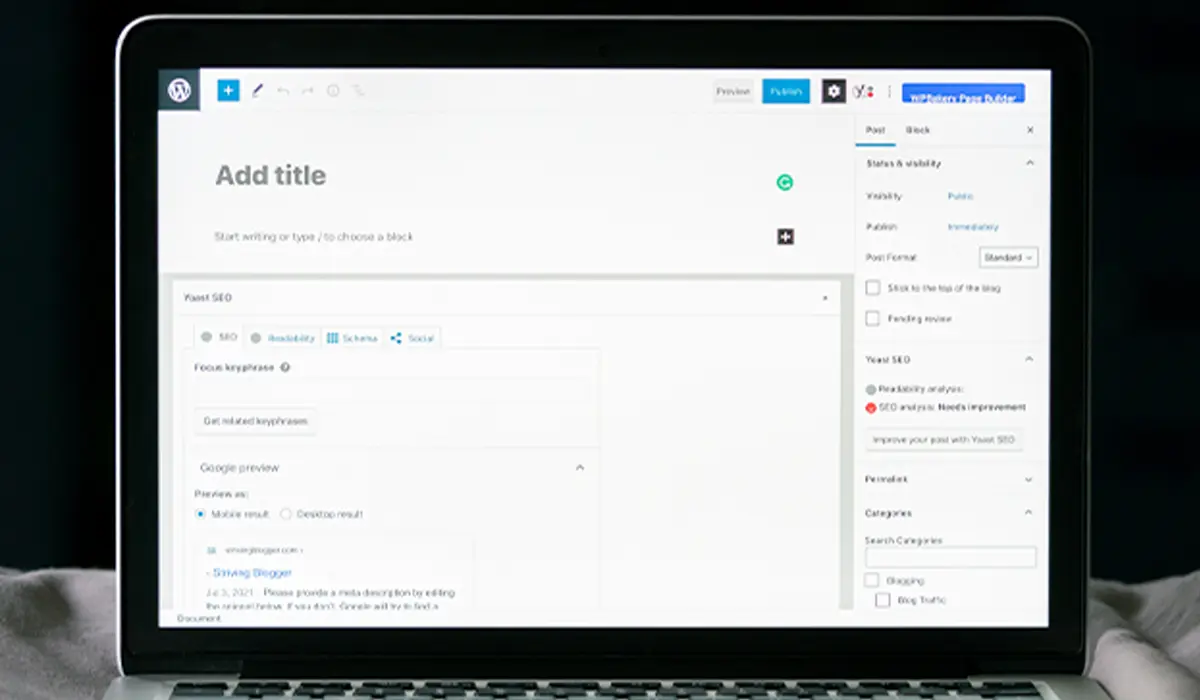The image size is (1200, 700).
Task: Open the Post Format Standard dropdown
Action: click(x=1008, y=258)
